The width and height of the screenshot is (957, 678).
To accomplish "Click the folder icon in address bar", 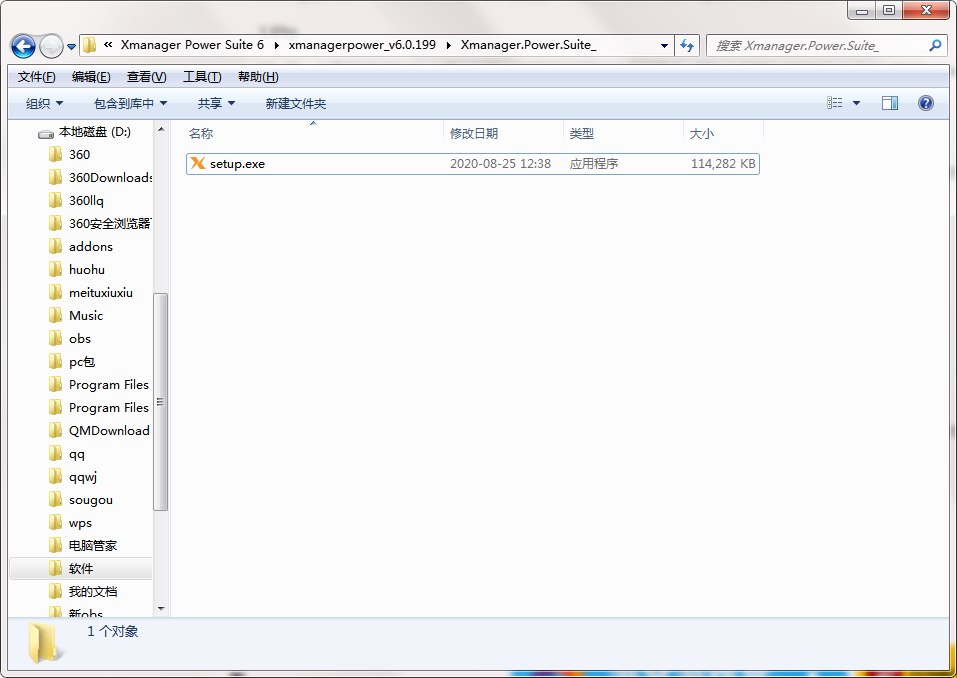I will coord(90,45).
